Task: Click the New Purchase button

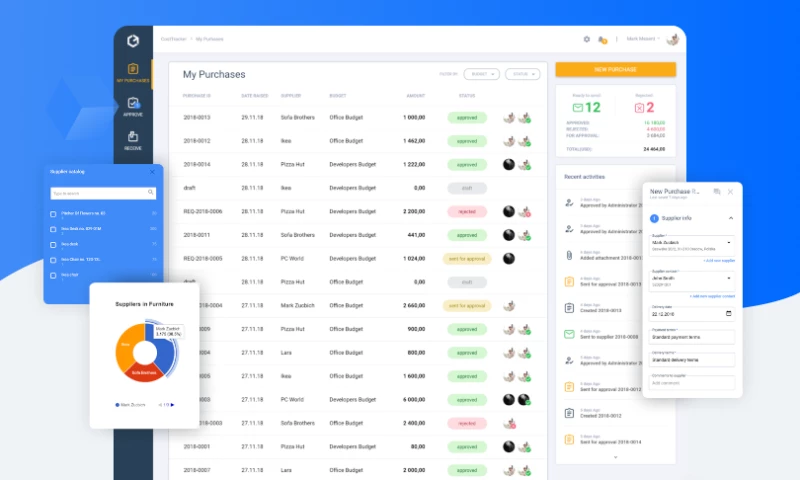Action: pyautogui.click(x=616, y=69)
